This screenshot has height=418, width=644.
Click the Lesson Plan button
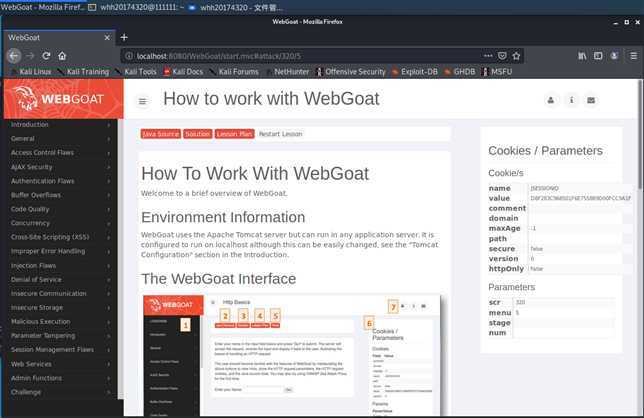click(x=235, y=134)
